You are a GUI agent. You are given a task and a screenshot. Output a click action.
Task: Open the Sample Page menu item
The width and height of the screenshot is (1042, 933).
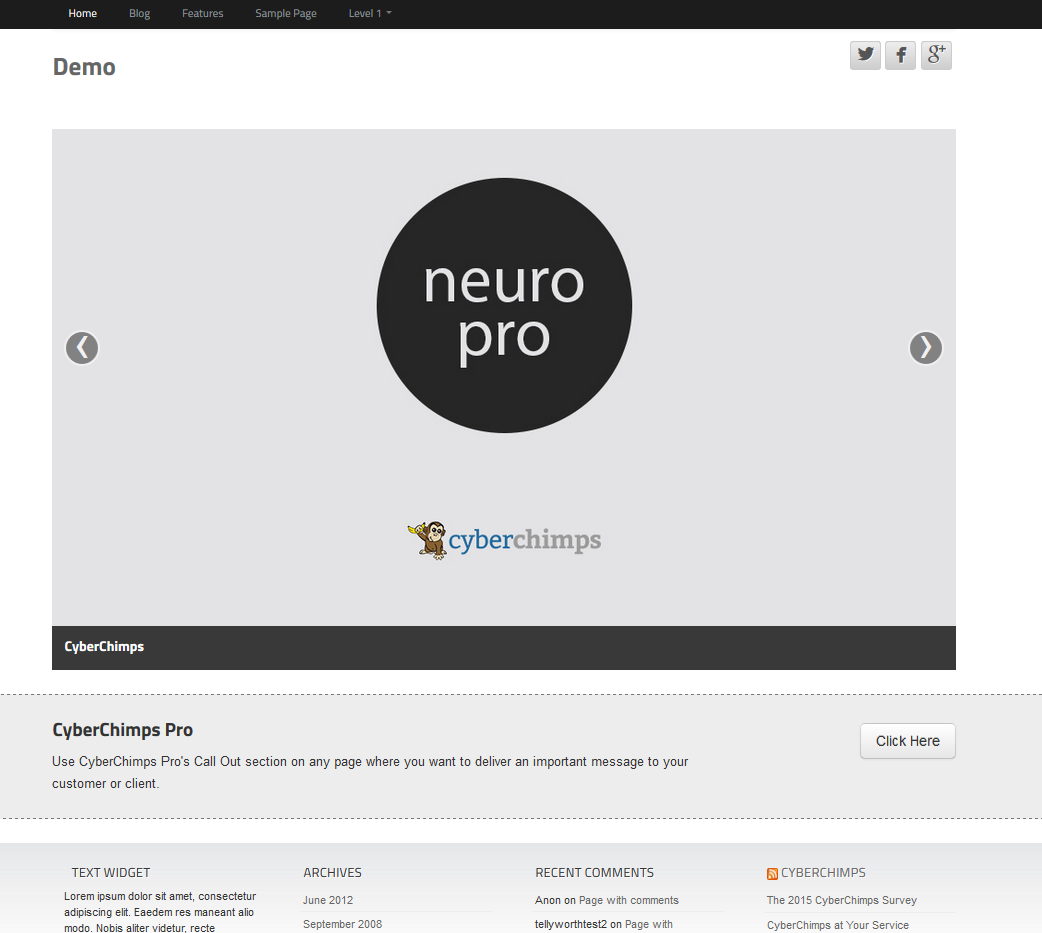click(286, 13)
